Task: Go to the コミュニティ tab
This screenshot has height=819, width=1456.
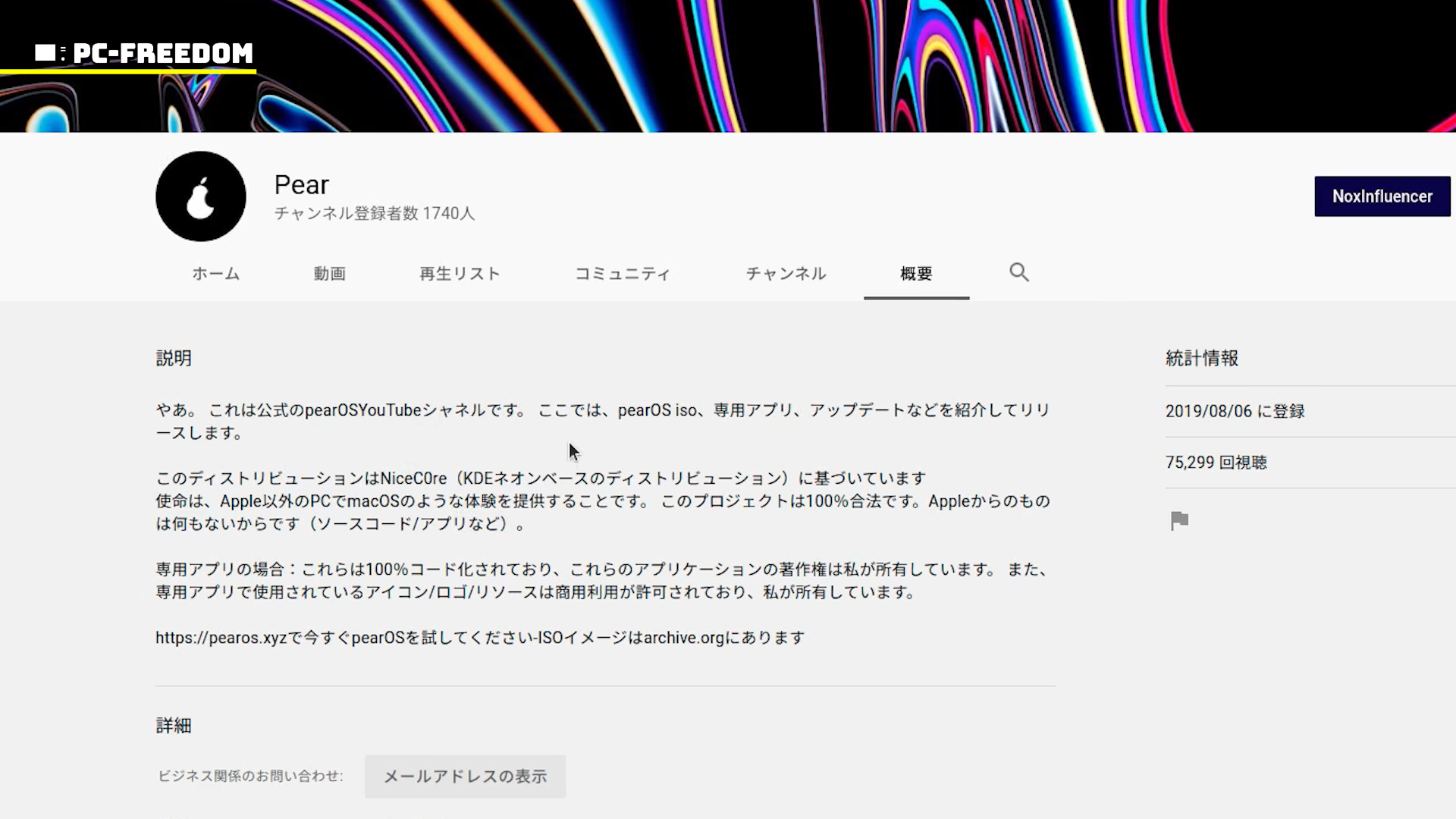Action: tap(623, 274)
